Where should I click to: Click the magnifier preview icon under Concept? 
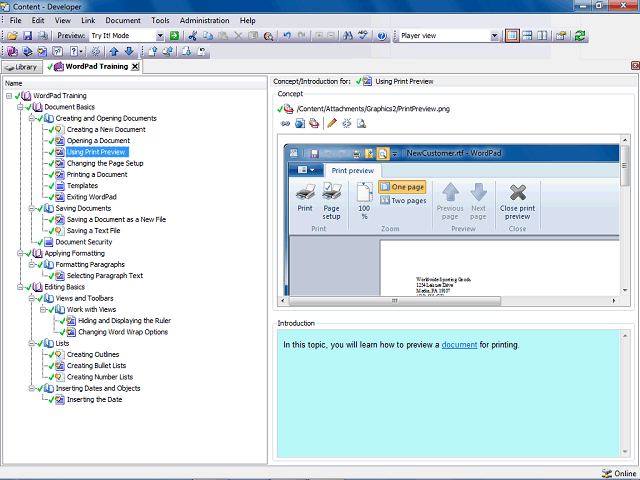click(361, 123)
